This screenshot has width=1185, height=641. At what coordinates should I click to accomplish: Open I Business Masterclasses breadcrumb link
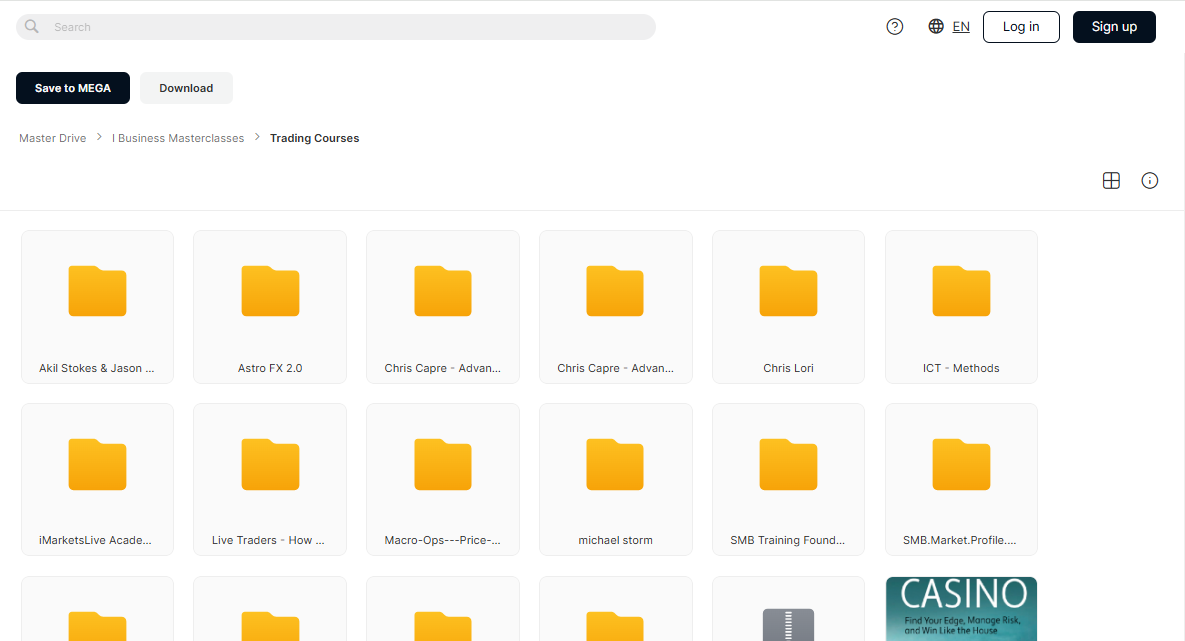tap(178, 138)
